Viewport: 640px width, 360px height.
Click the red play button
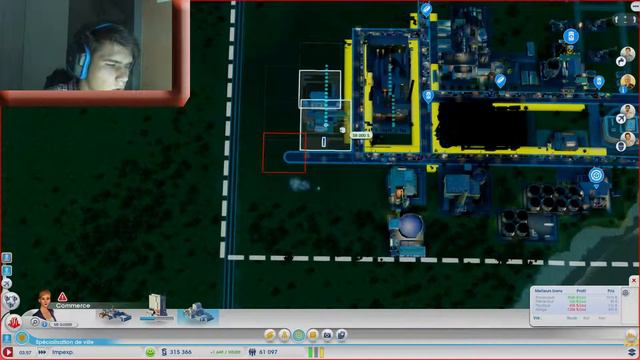[8, 352]
